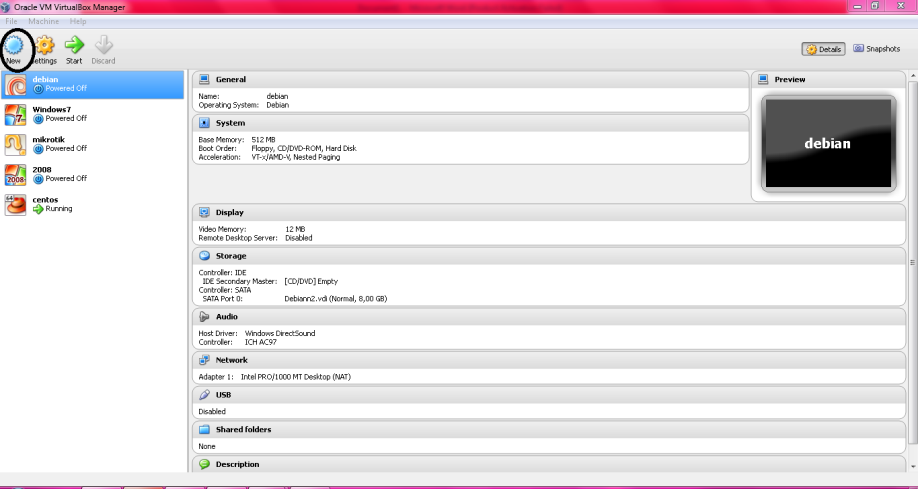This screenshot has width=918, height=489.
Task: Open the System section header link
Action: point(230,123)
